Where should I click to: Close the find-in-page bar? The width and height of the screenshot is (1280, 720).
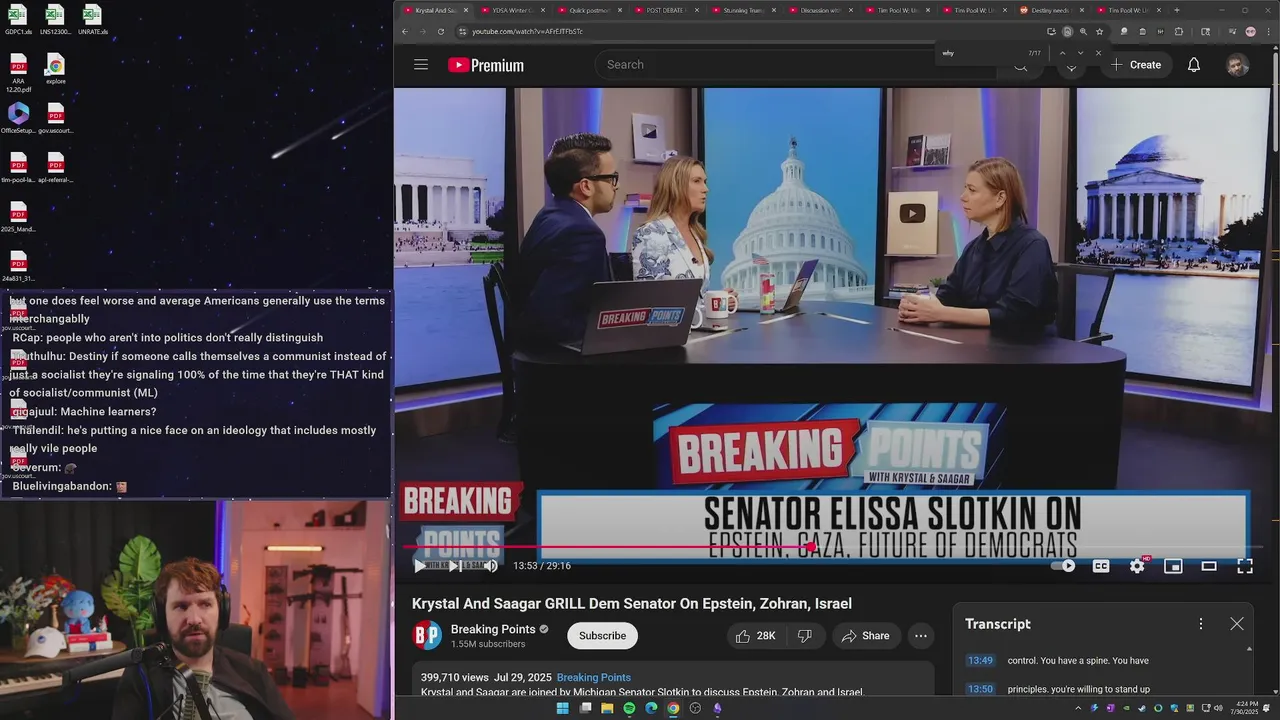pos(1098,53)
